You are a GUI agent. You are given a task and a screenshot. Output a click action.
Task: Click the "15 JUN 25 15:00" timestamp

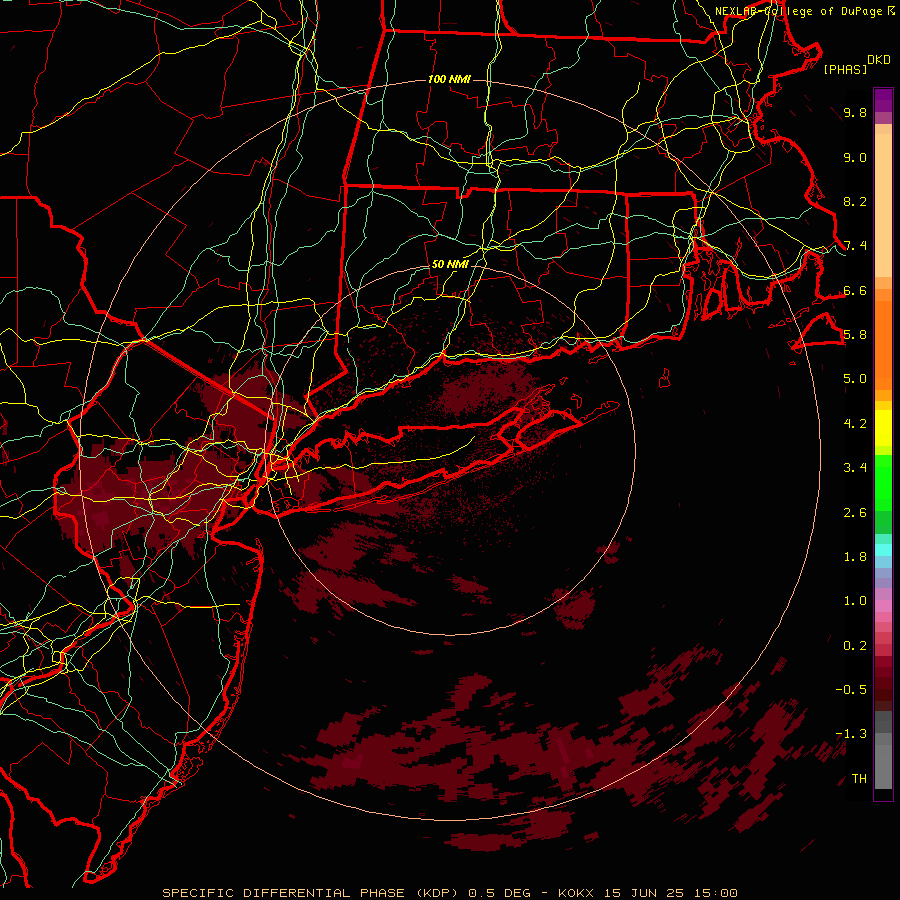coord(670,893)
